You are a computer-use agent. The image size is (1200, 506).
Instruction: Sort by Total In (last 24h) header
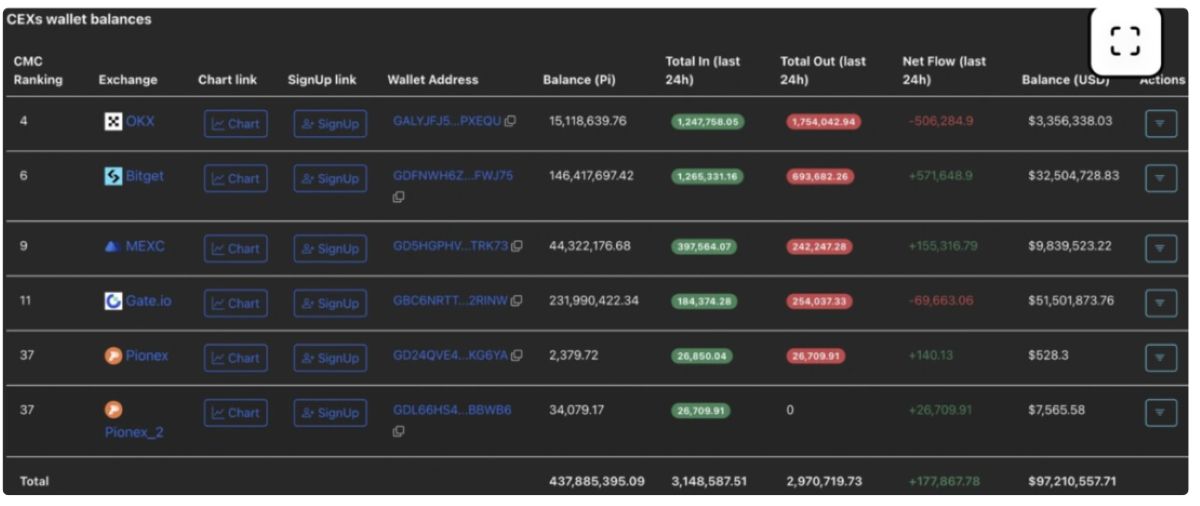click(703, 70)
